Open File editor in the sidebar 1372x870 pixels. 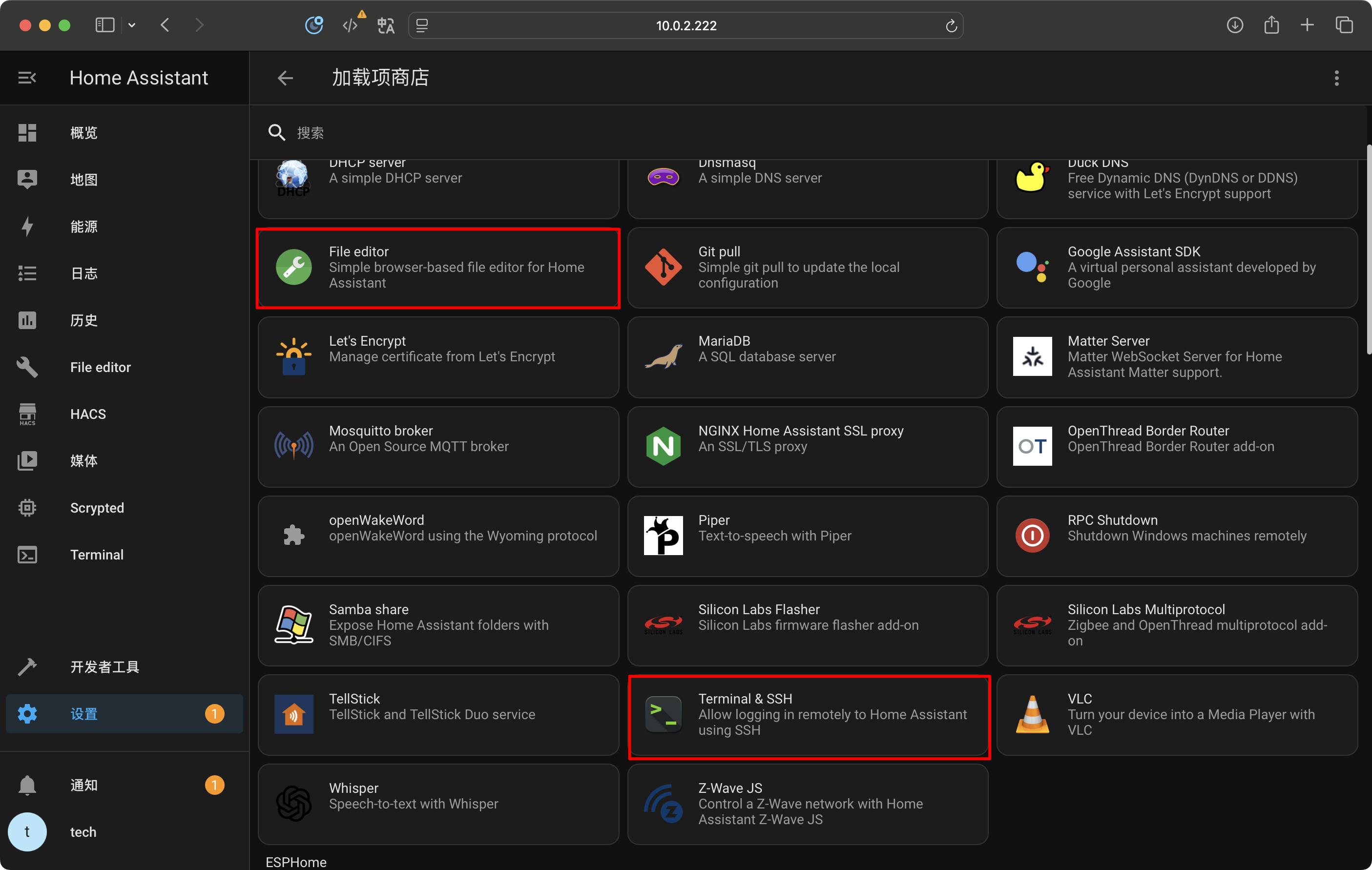click(124, 367)
